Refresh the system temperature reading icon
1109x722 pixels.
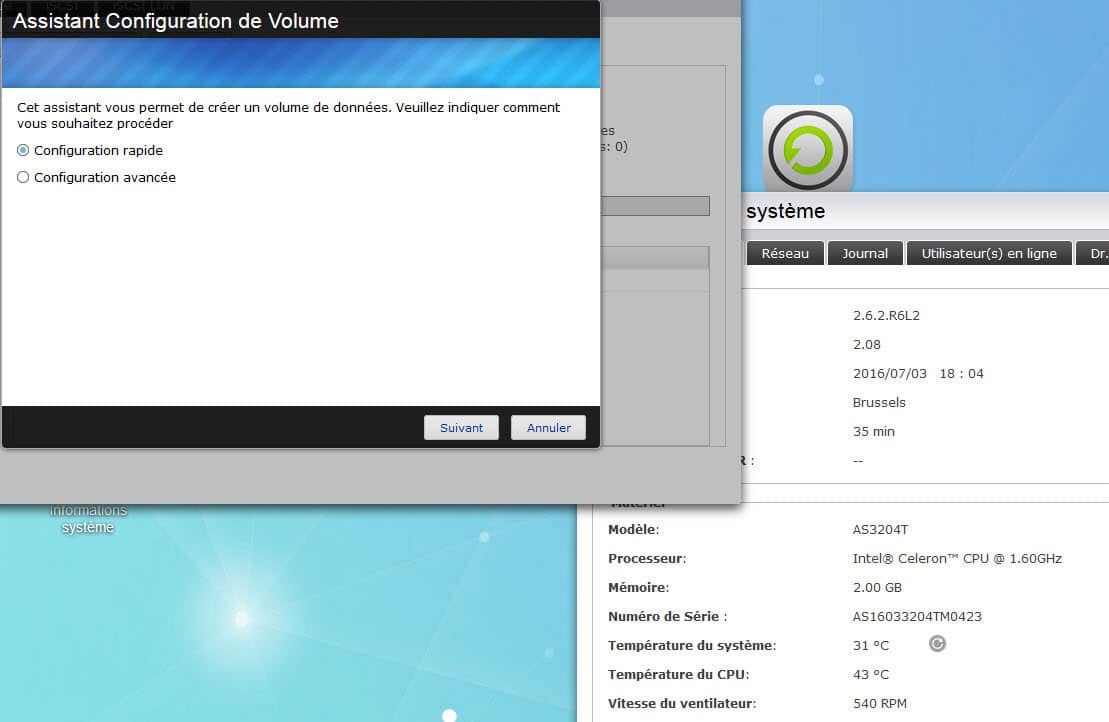pyautogui.click(x=937, y=644)
